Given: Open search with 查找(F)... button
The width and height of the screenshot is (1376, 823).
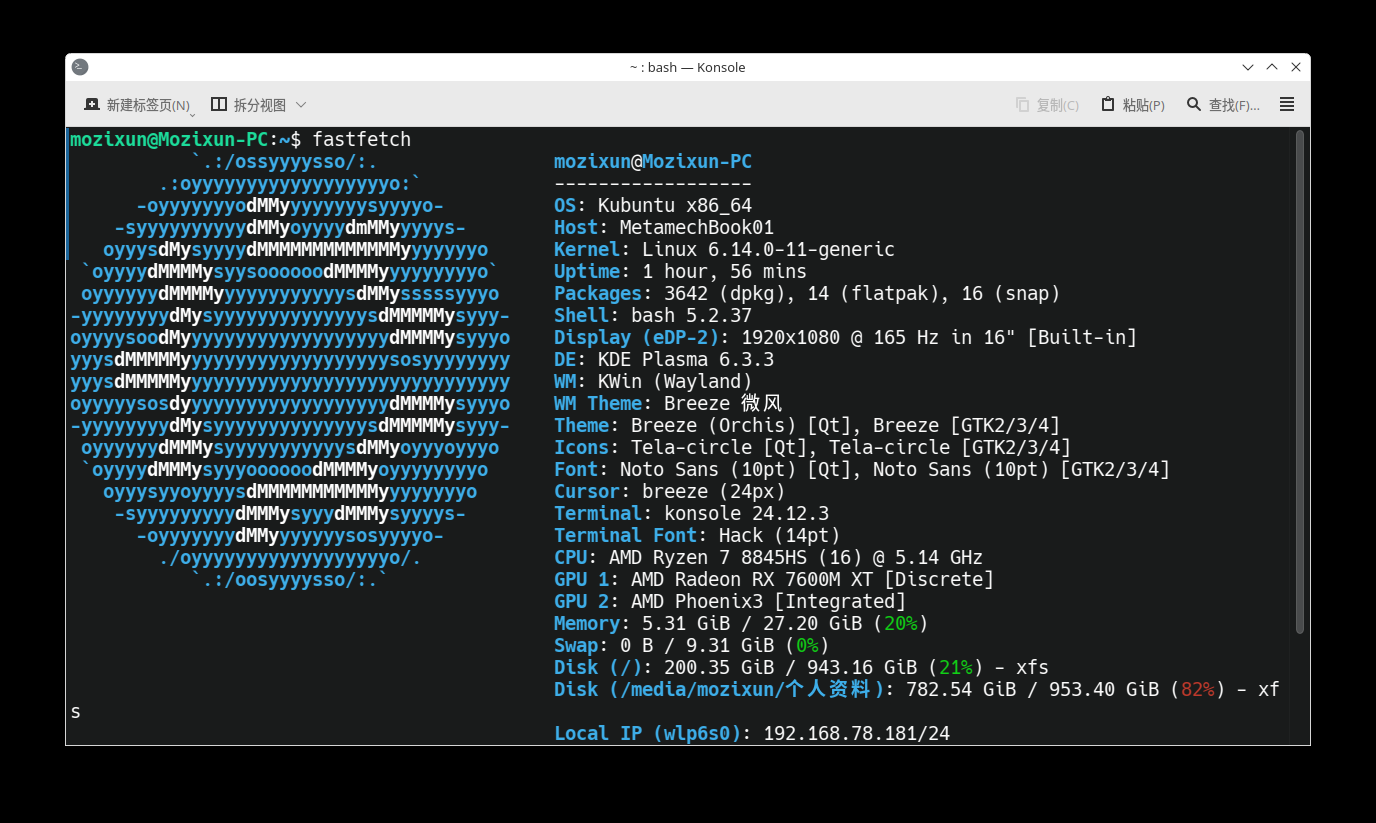Looking at the screenshot, I should tap(1223, 105).
